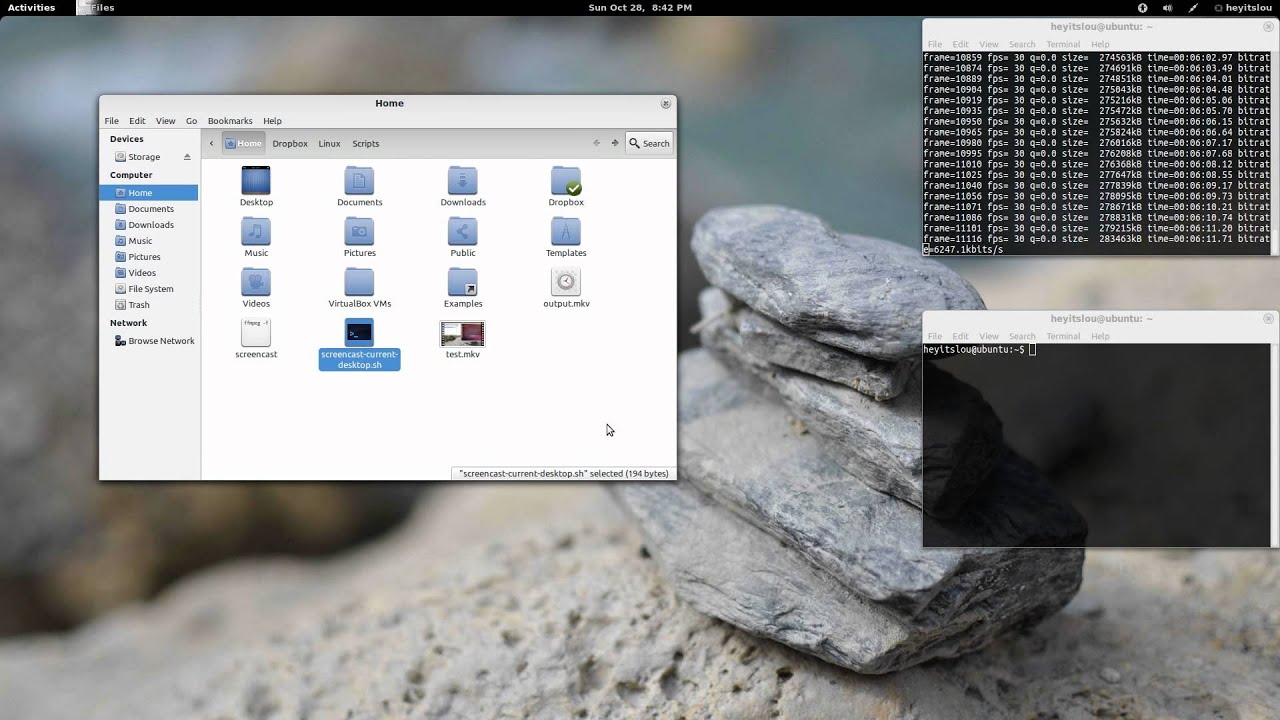
Task: Open View menu in lower terminal window
Action: (x=989, y=336)
